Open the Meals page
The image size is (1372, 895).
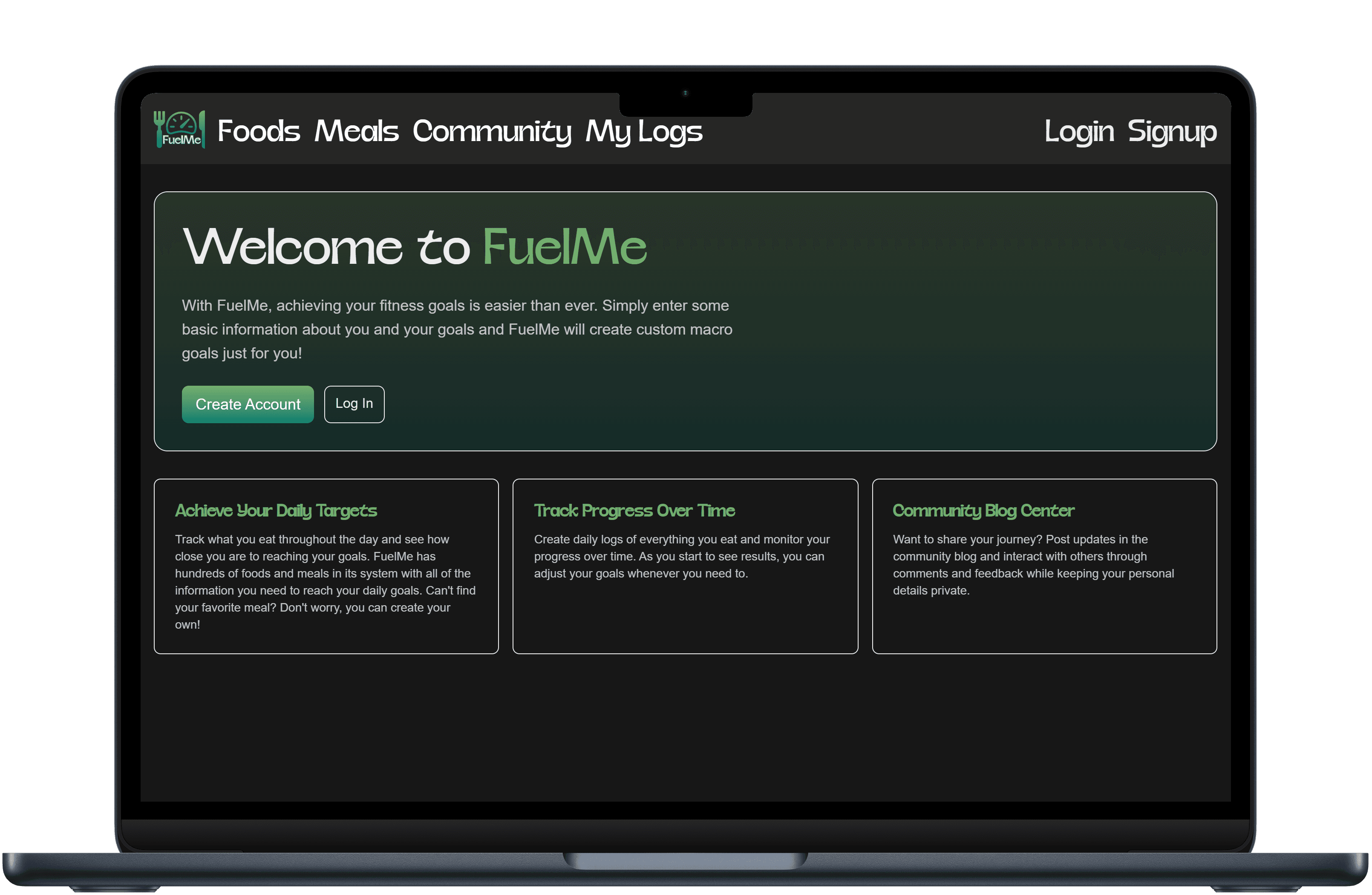tap(356, 132)
